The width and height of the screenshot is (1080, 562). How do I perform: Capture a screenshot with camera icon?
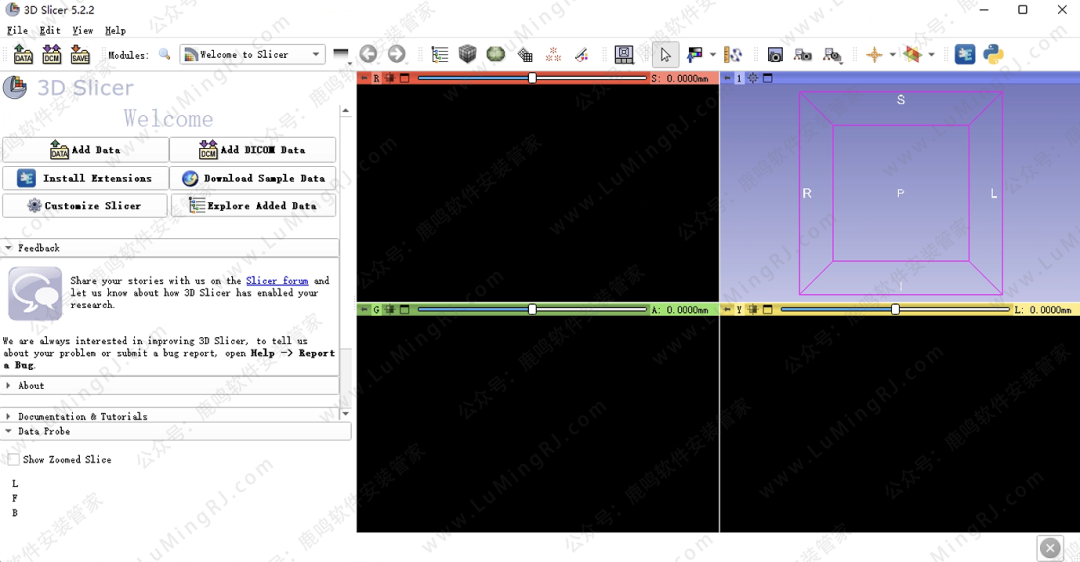tap(775, 54)
